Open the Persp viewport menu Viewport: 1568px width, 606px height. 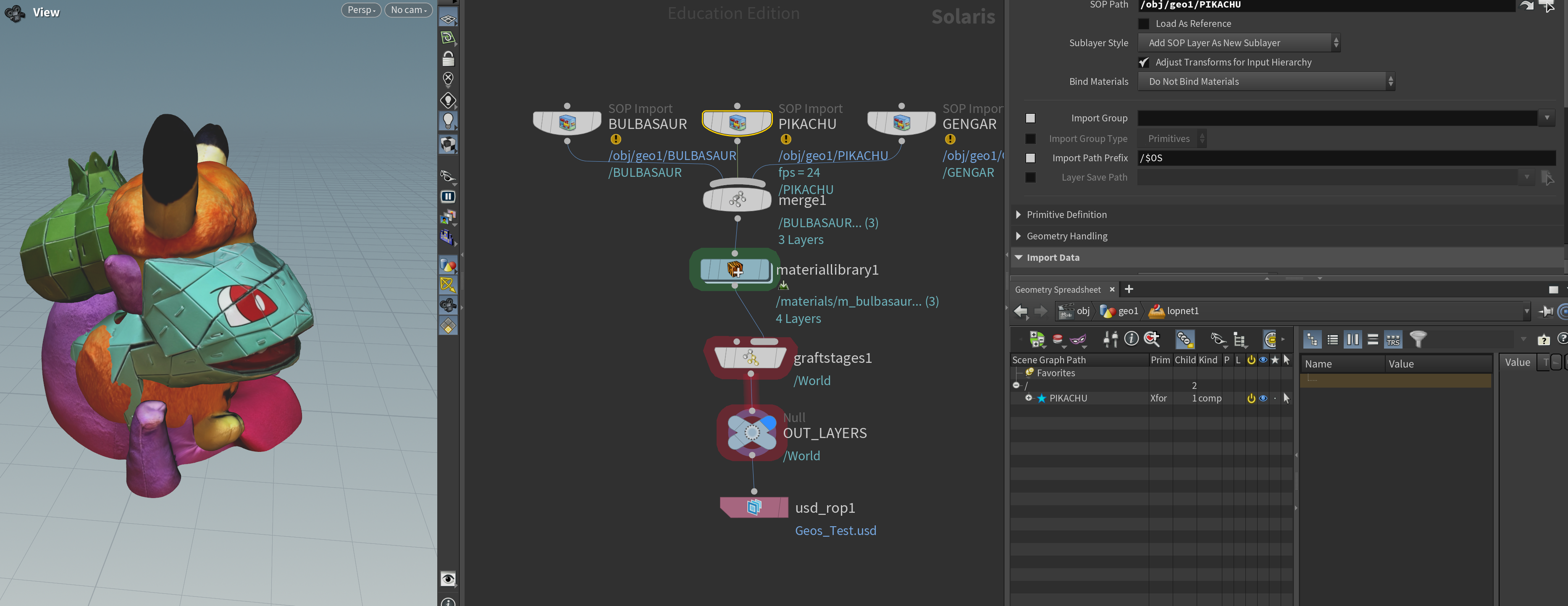[x=361, y=10]
